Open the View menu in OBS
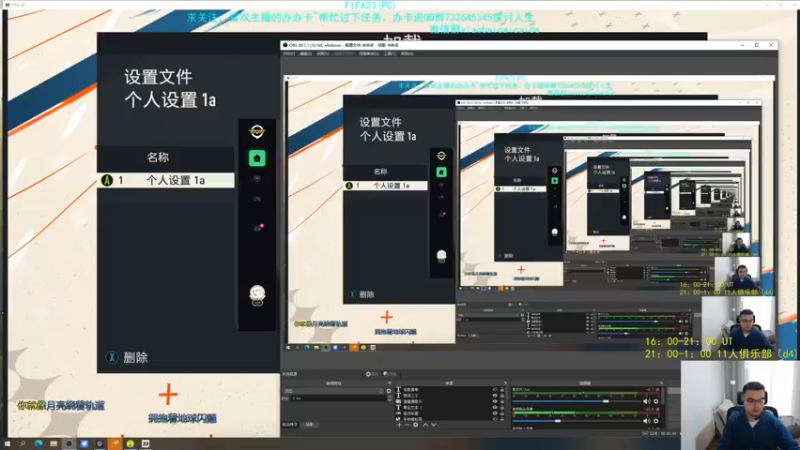Viewport: 800px width, 450px height. [x=323, y=54]
